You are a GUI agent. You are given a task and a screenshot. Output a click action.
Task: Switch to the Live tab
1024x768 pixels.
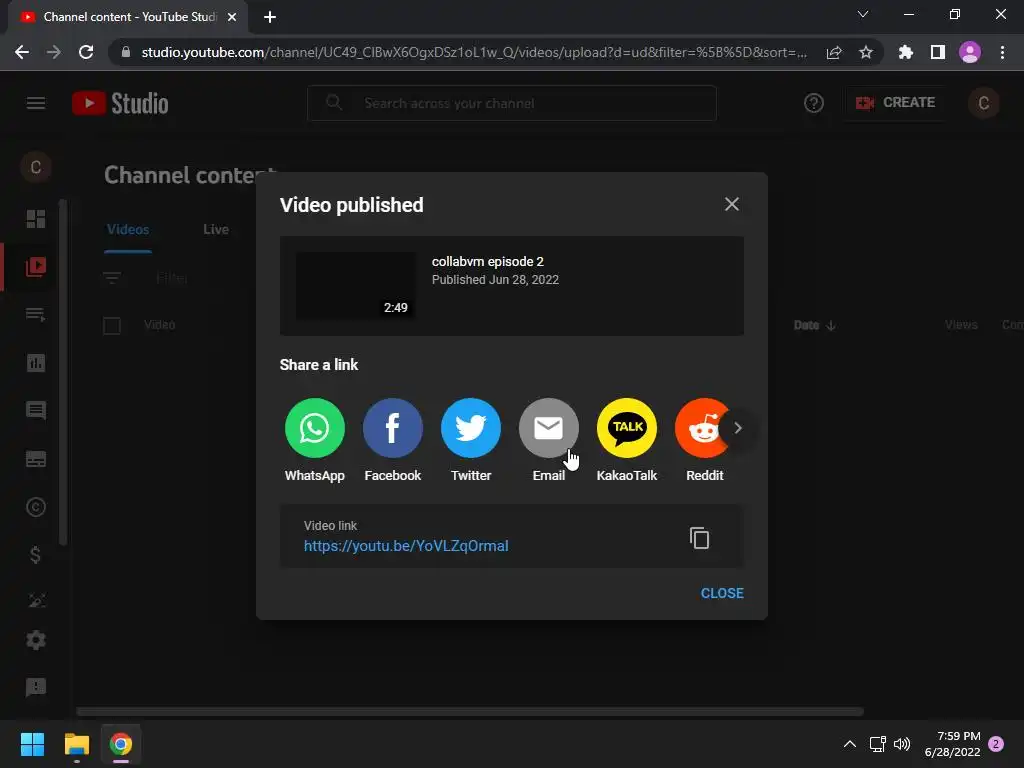216,229
